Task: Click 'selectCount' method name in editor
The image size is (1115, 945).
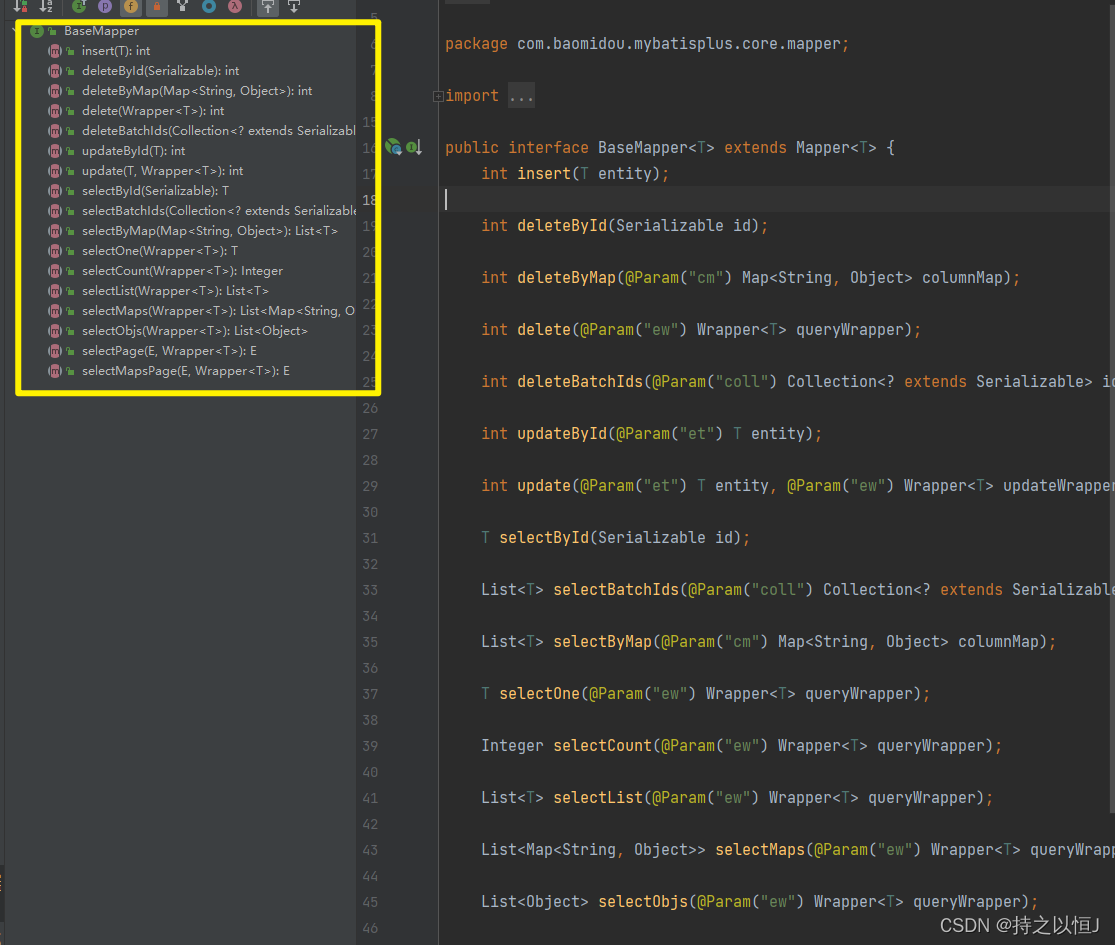Action: [x=602, y=745]
